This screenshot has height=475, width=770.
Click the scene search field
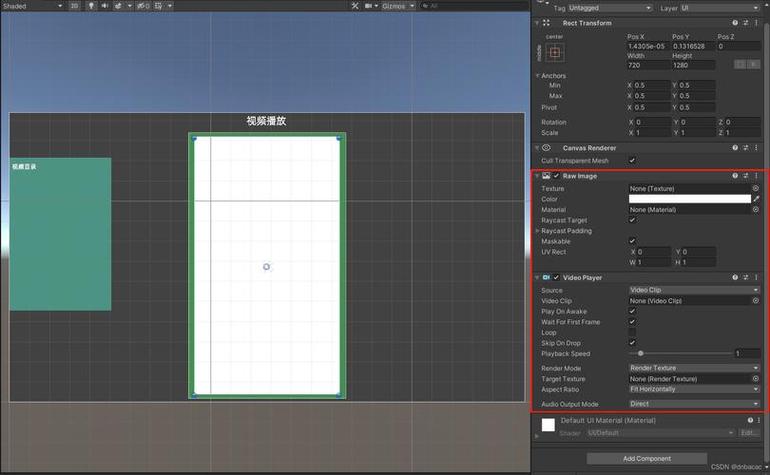pos(474,6)
